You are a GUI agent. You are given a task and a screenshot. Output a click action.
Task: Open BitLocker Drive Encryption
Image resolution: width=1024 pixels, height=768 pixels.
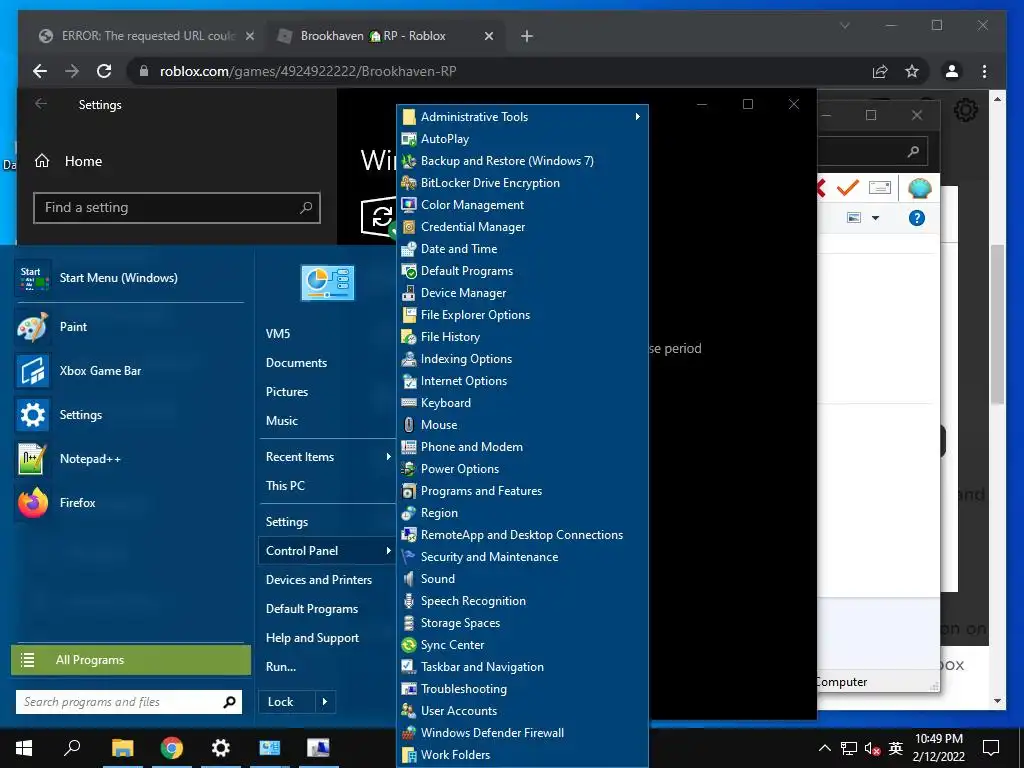coord(522,183)
